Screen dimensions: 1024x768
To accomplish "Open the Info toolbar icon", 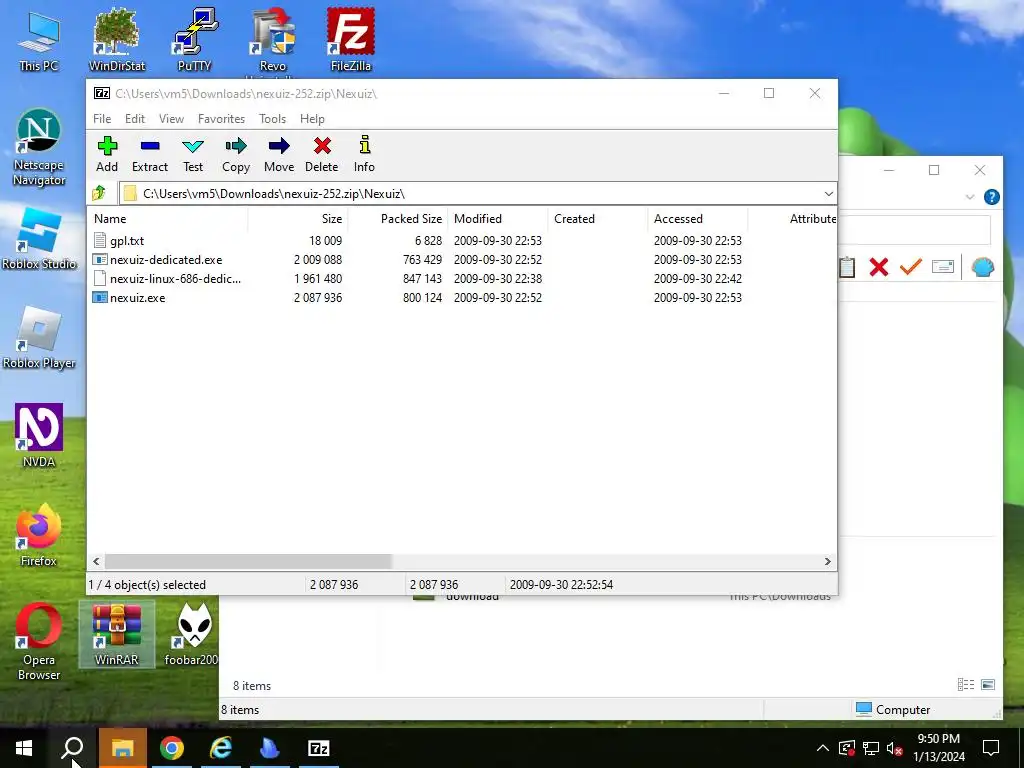I will click(364, 155).
